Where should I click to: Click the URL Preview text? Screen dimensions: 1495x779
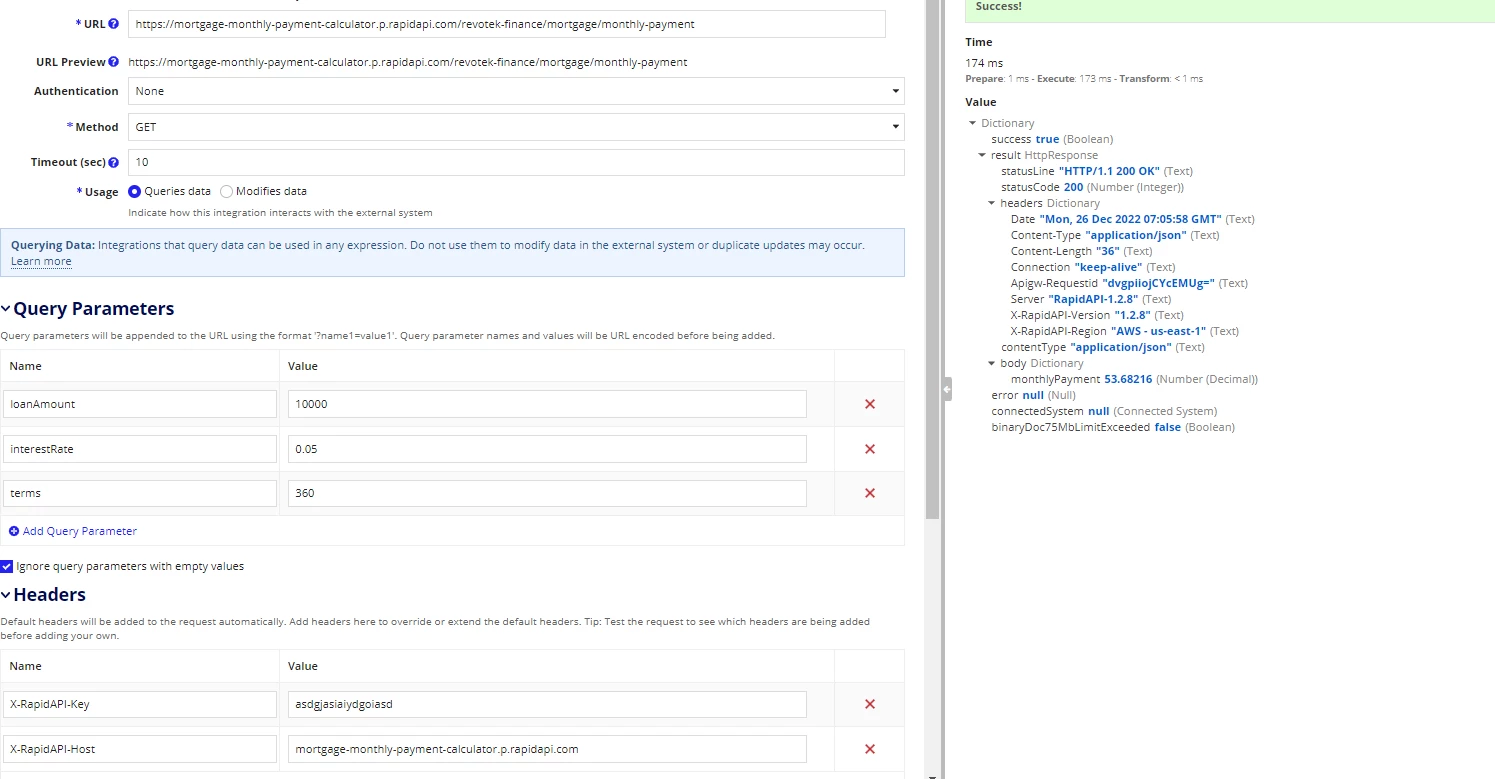point(408,62)
